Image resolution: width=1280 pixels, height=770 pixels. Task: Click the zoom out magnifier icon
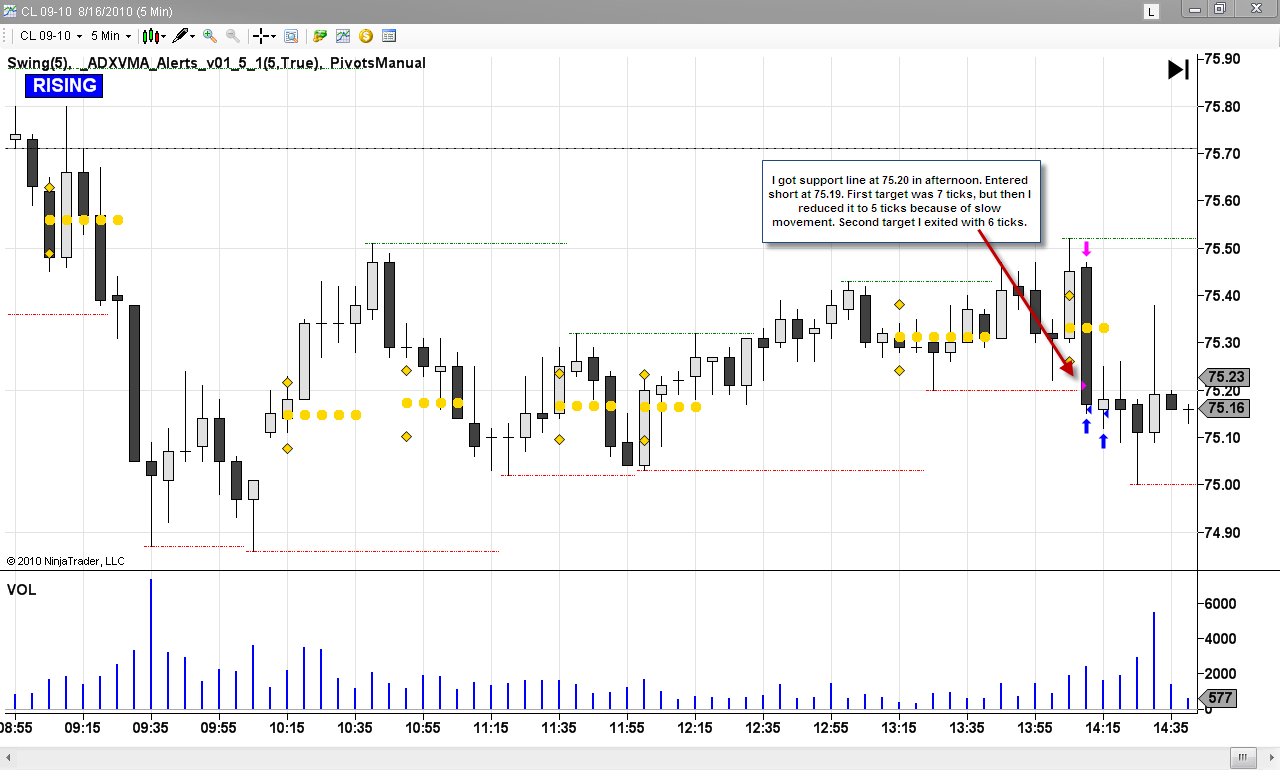[x=233, y=36]
